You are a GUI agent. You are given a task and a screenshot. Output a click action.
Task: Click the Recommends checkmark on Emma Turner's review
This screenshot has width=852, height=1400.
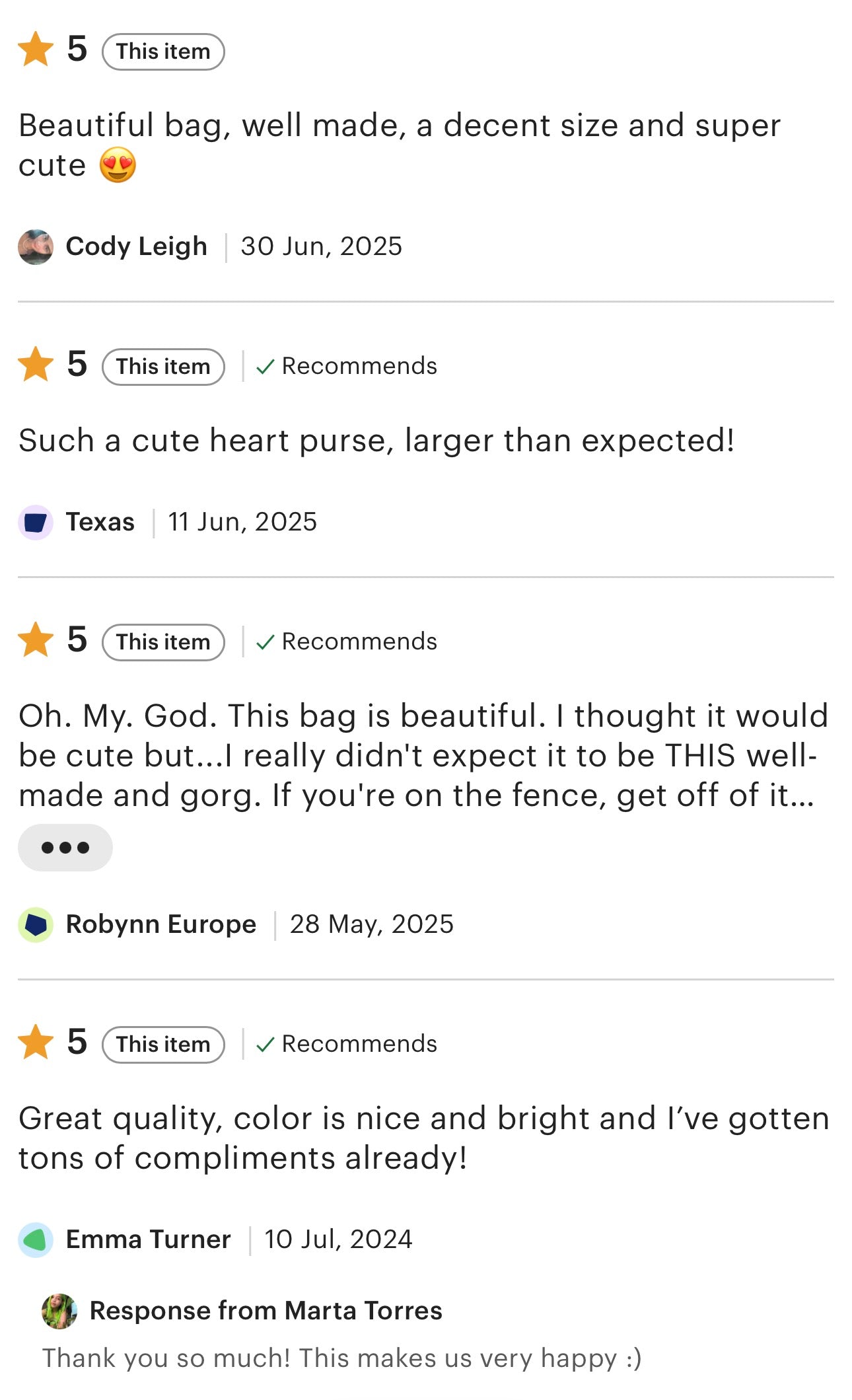[265, 1044]
